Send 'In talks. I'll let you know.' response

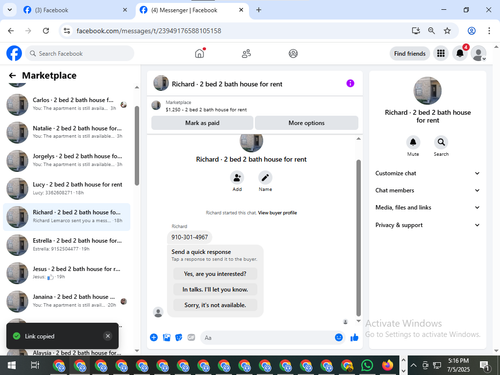215,289
